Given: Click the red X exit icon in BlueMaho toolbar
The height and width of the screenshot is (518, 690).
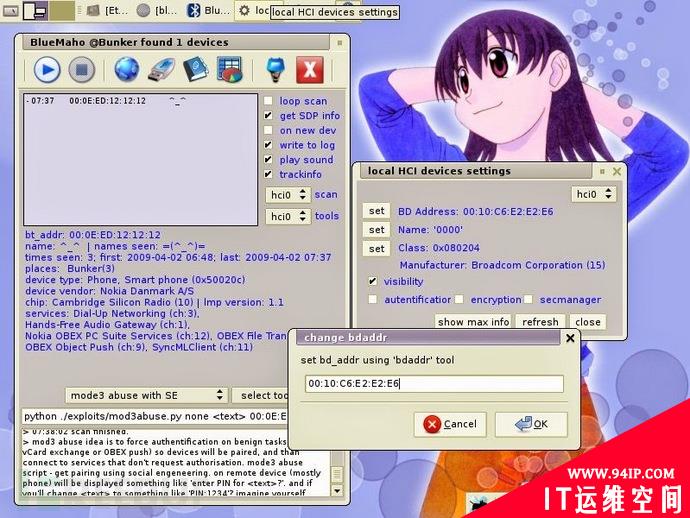Looking at the screenshot, I should click(310, 70).
